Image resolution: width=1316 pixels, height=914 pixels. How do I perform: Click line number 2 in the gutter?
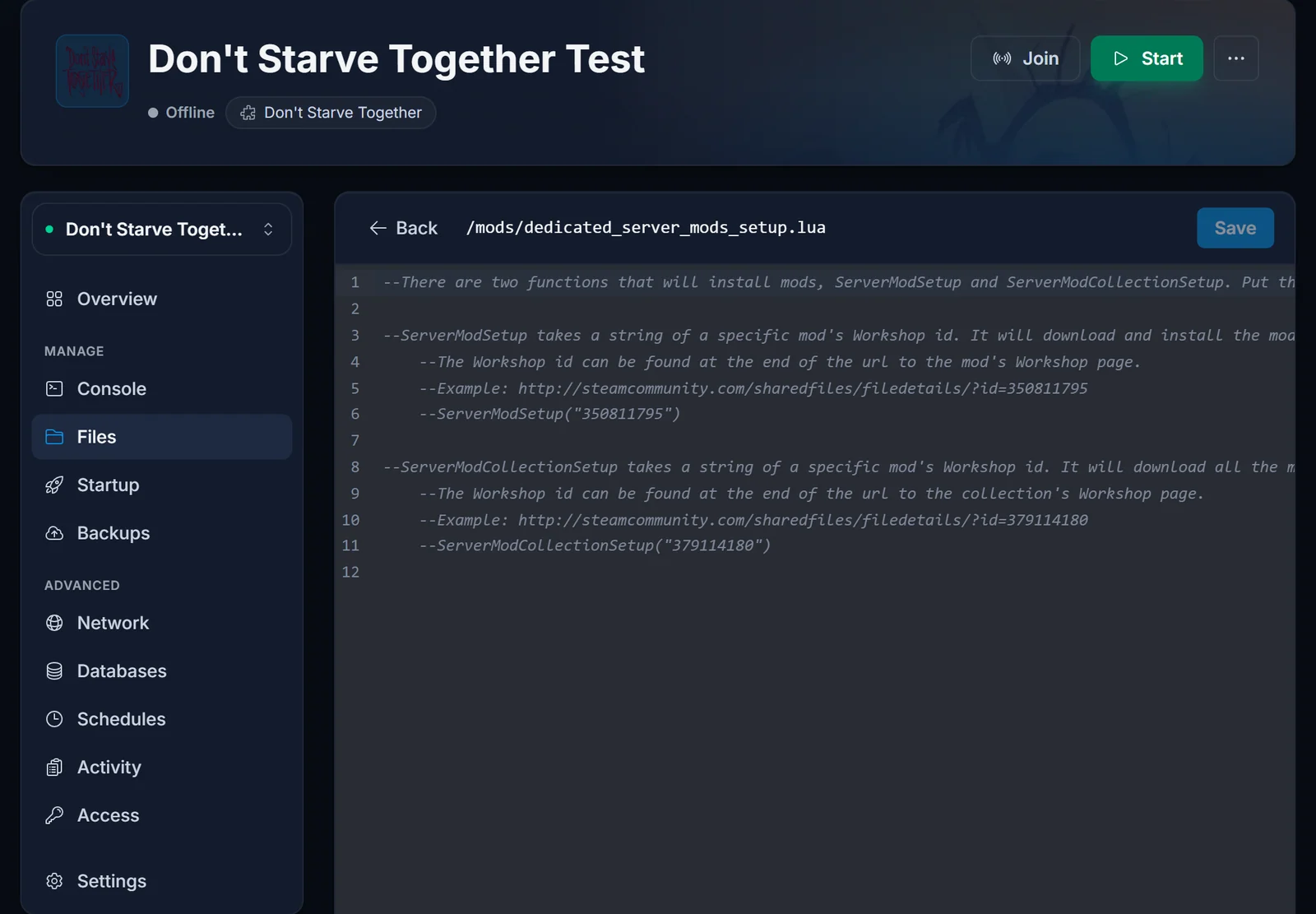click(x=355, y=309)
